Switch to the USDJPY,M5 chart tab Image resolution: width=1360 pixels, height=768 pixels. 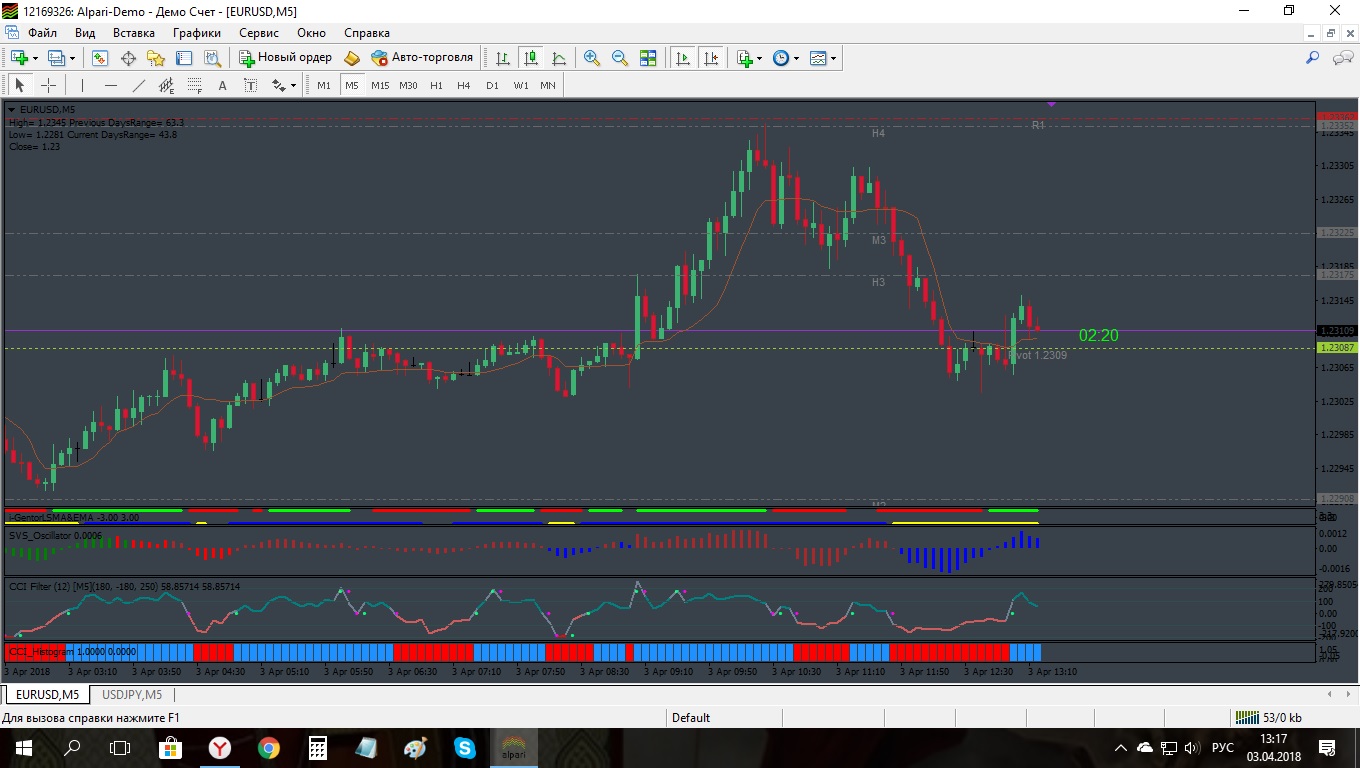point(132,694)
